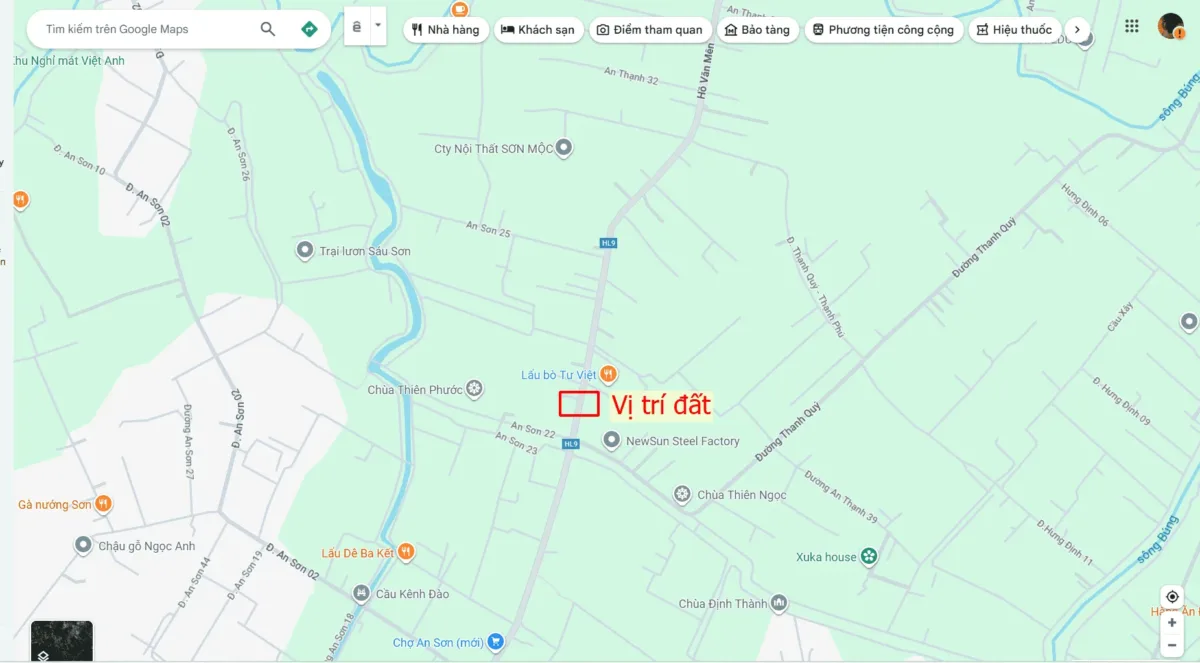
Task: Open the Google apps grid
Action: click(x=1132, y=27)
